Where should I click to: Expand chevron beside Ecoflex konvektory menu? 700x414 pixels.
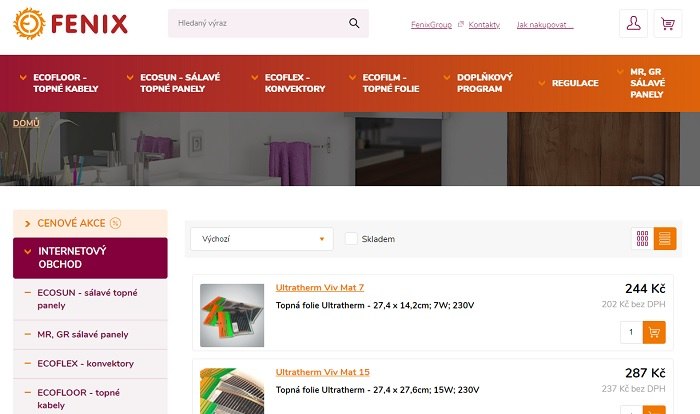click(x=254, y=78)
